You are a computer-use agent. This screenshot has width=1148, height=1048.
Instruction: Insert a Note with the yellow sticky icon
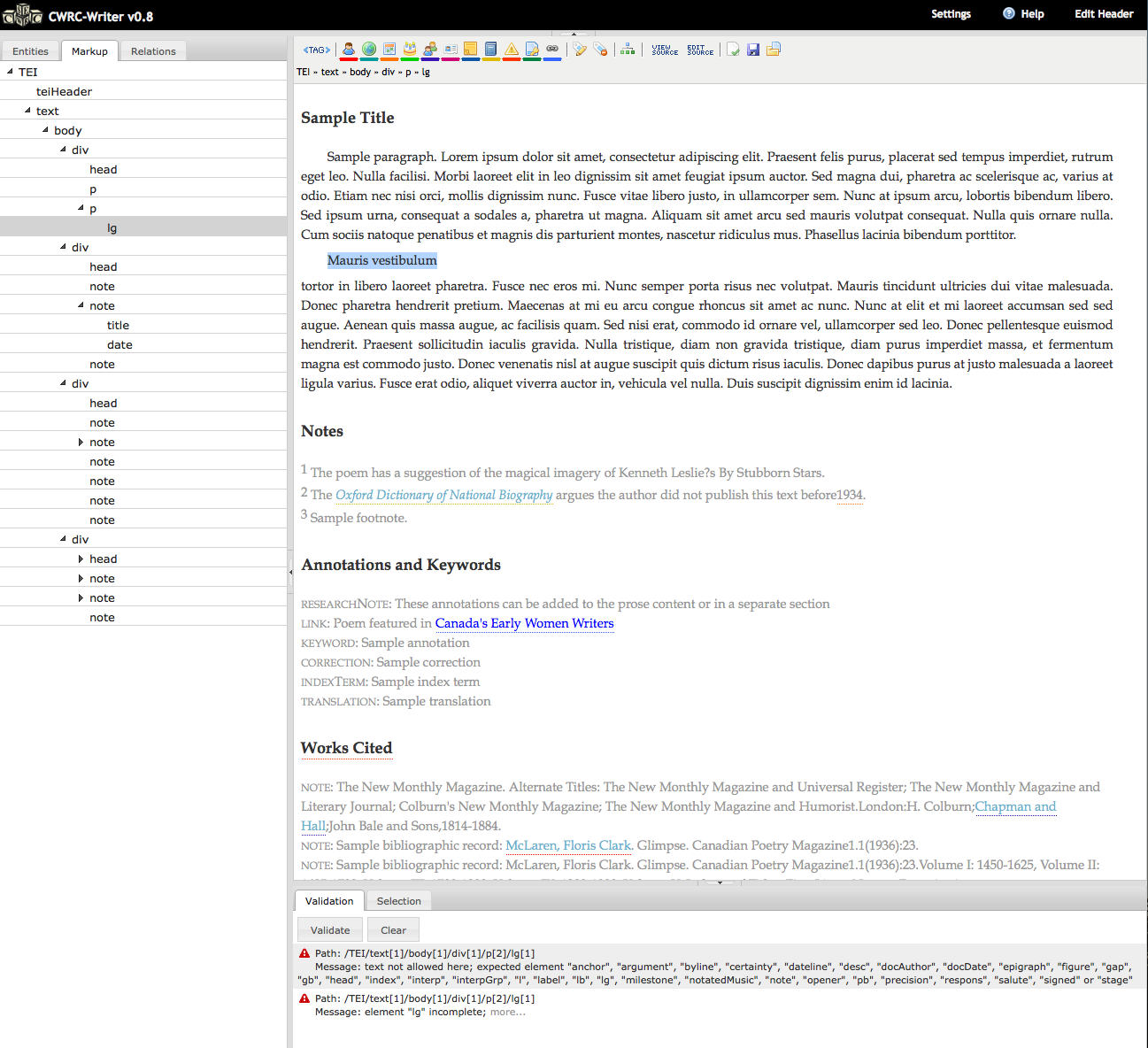pyautogui.click(x=471, y=50)
